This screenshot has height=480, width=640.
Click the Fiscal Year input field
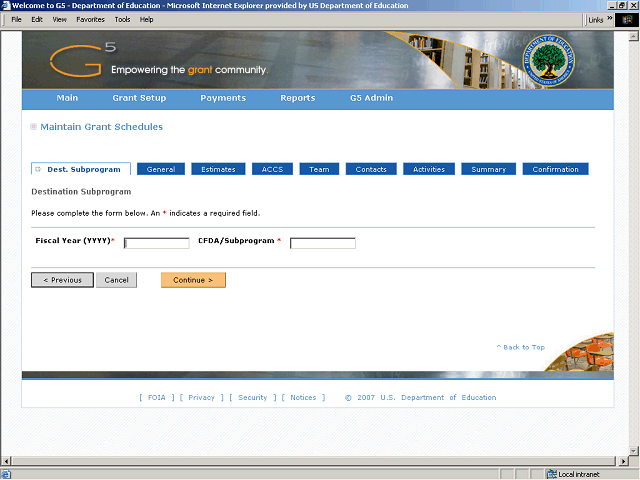(157, 243)
